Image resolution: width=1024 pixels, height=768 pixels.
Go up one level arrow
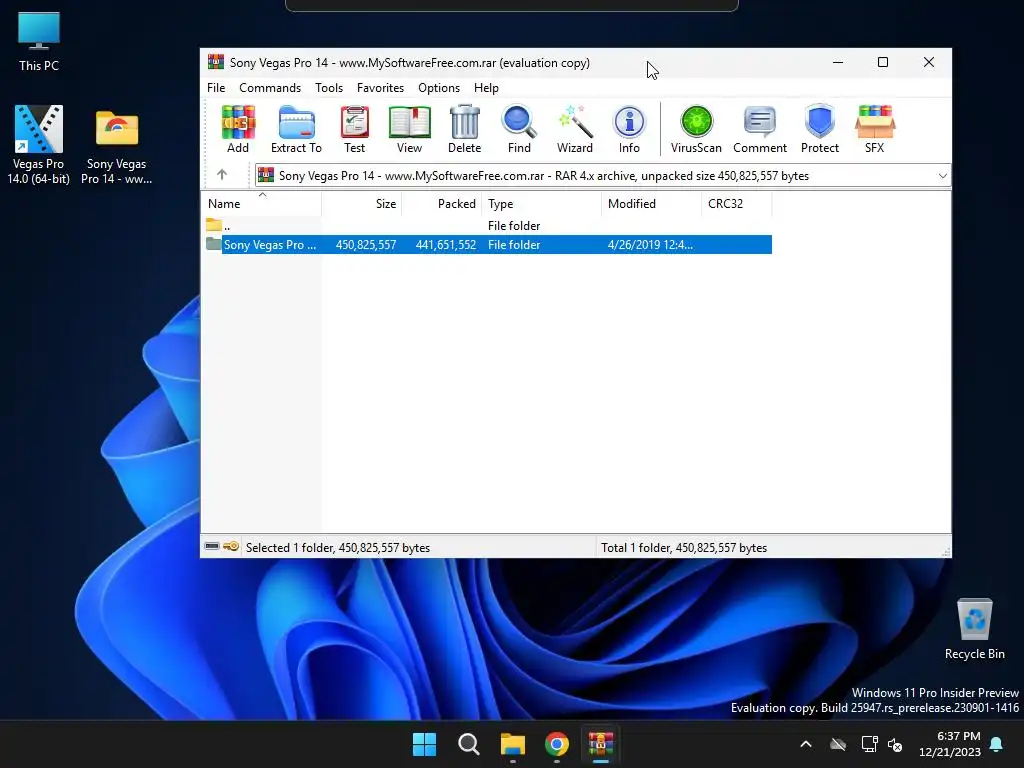click(x=222, y=175)
